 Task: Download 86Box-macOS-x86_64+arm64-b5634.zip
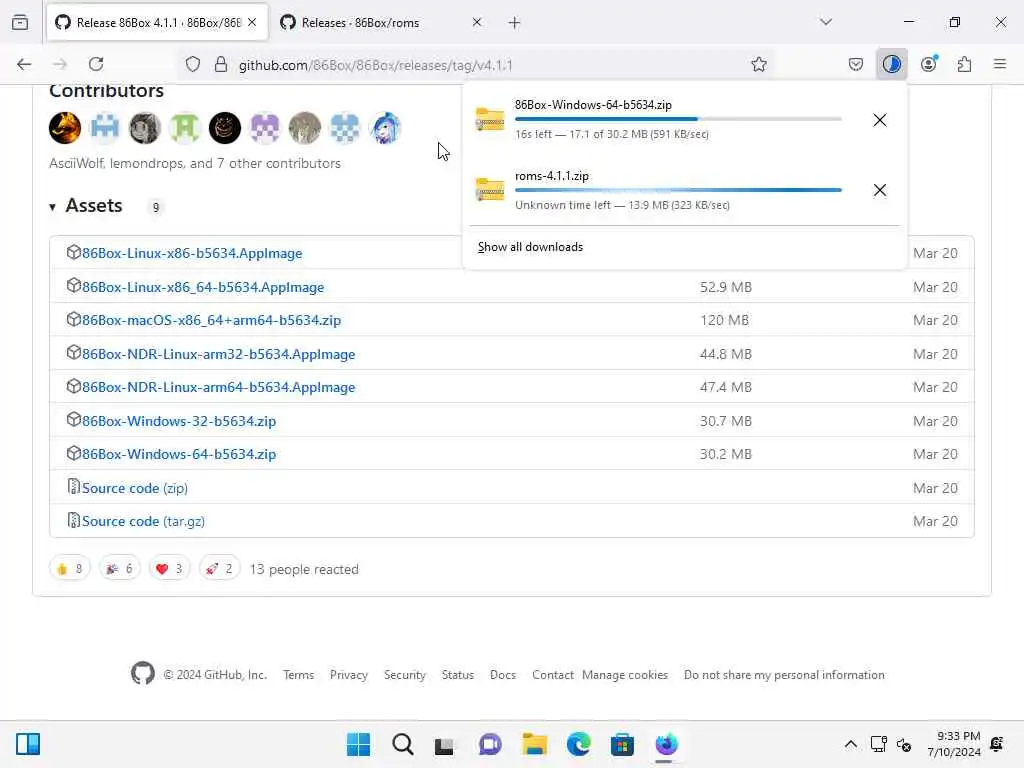211,321
